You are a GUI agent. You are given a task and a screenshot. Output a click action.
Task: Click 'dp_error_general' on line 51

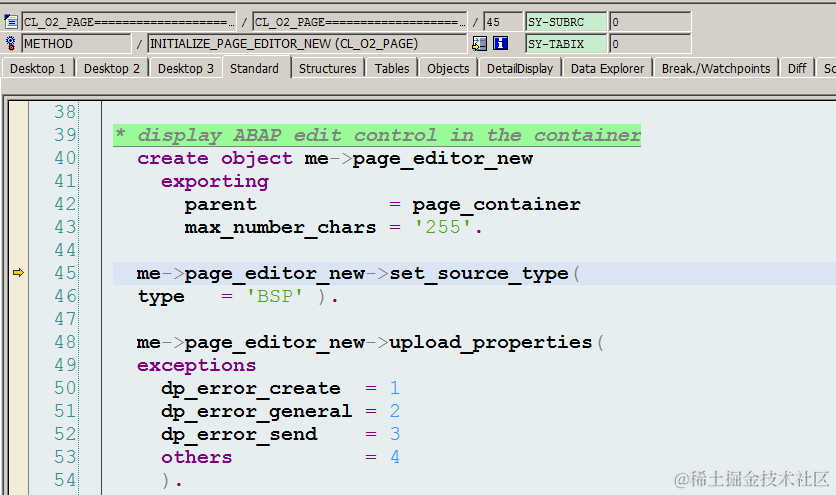tap(256, 411)
